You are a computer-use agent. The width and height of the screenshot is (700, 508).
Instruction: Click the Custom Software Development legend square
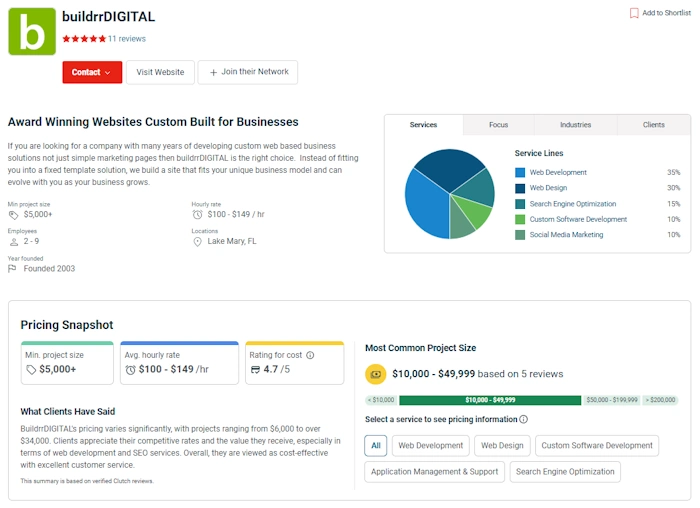pyautogui.click(x=520, y=219)
